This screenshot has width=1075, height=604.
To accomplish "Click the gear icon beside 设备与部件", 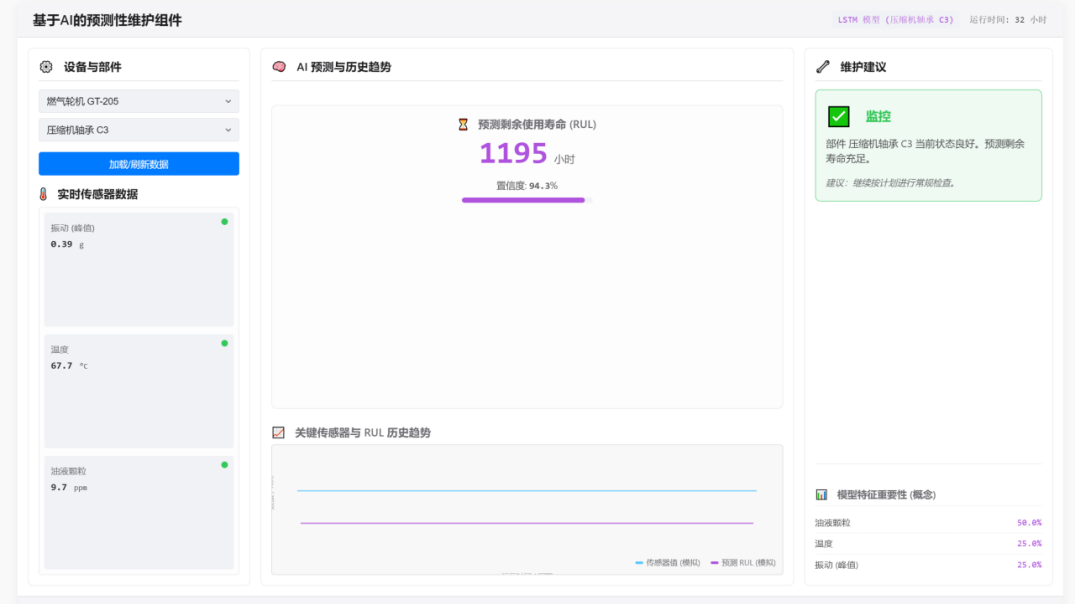I will coord(46,67).
